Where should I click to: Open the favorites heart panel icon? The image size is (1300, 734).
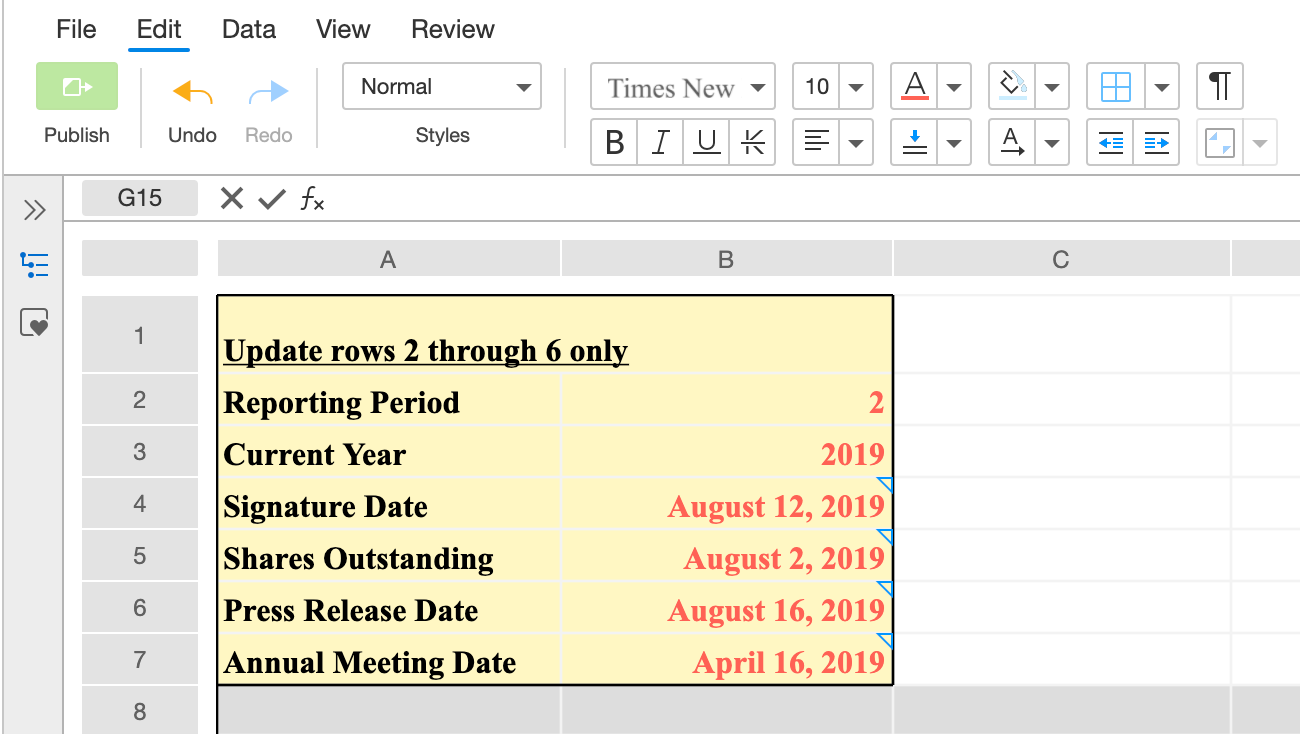coord(35,322)
